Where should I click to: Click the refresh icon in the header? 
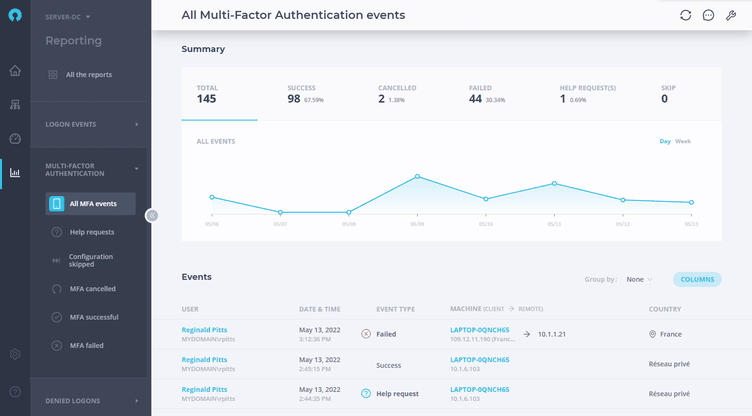tap(685, 15)
